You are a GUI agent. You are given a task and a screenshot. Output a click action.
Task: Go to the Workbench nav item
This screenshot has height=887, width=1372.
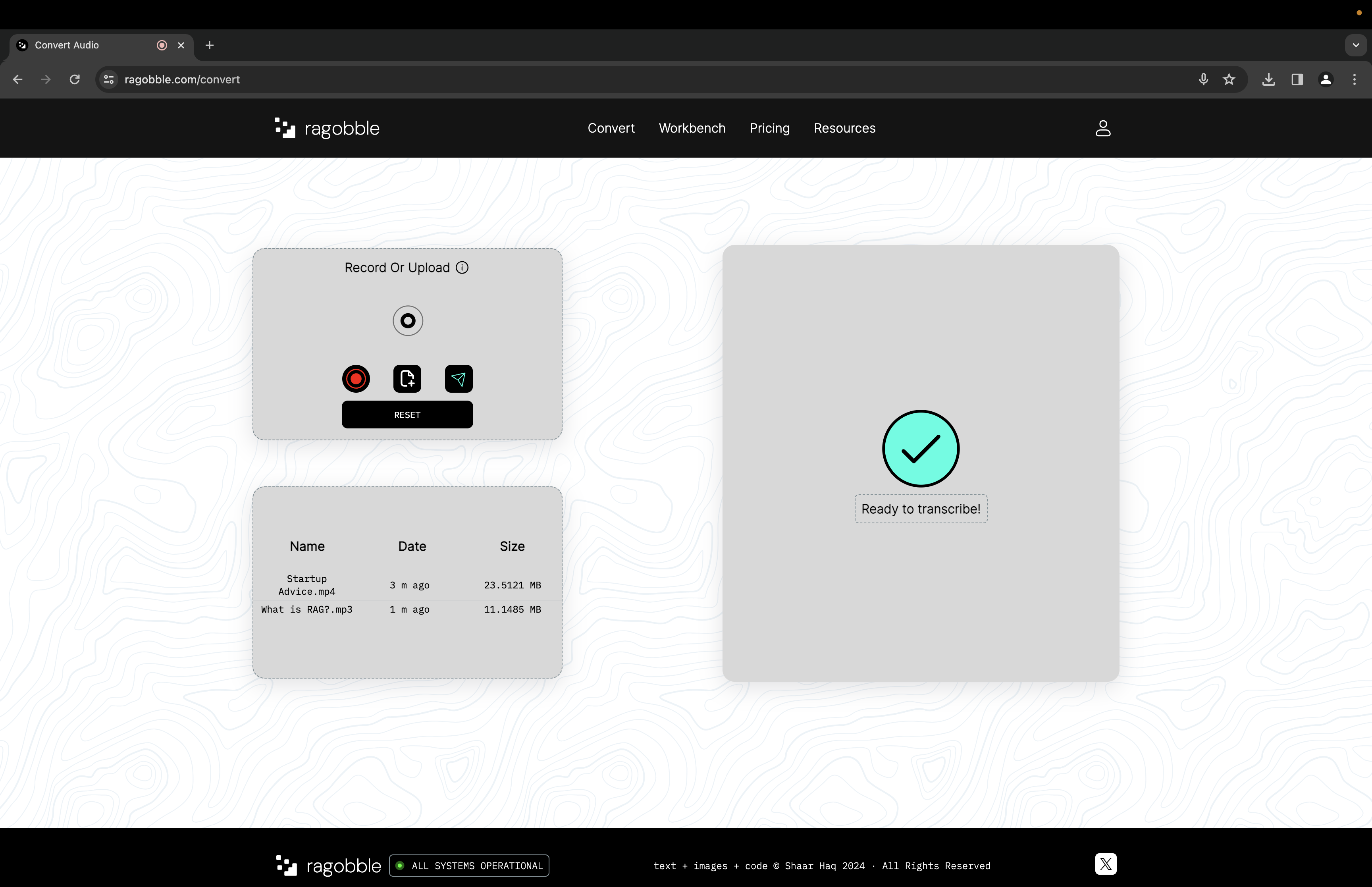tap(692, 128)
